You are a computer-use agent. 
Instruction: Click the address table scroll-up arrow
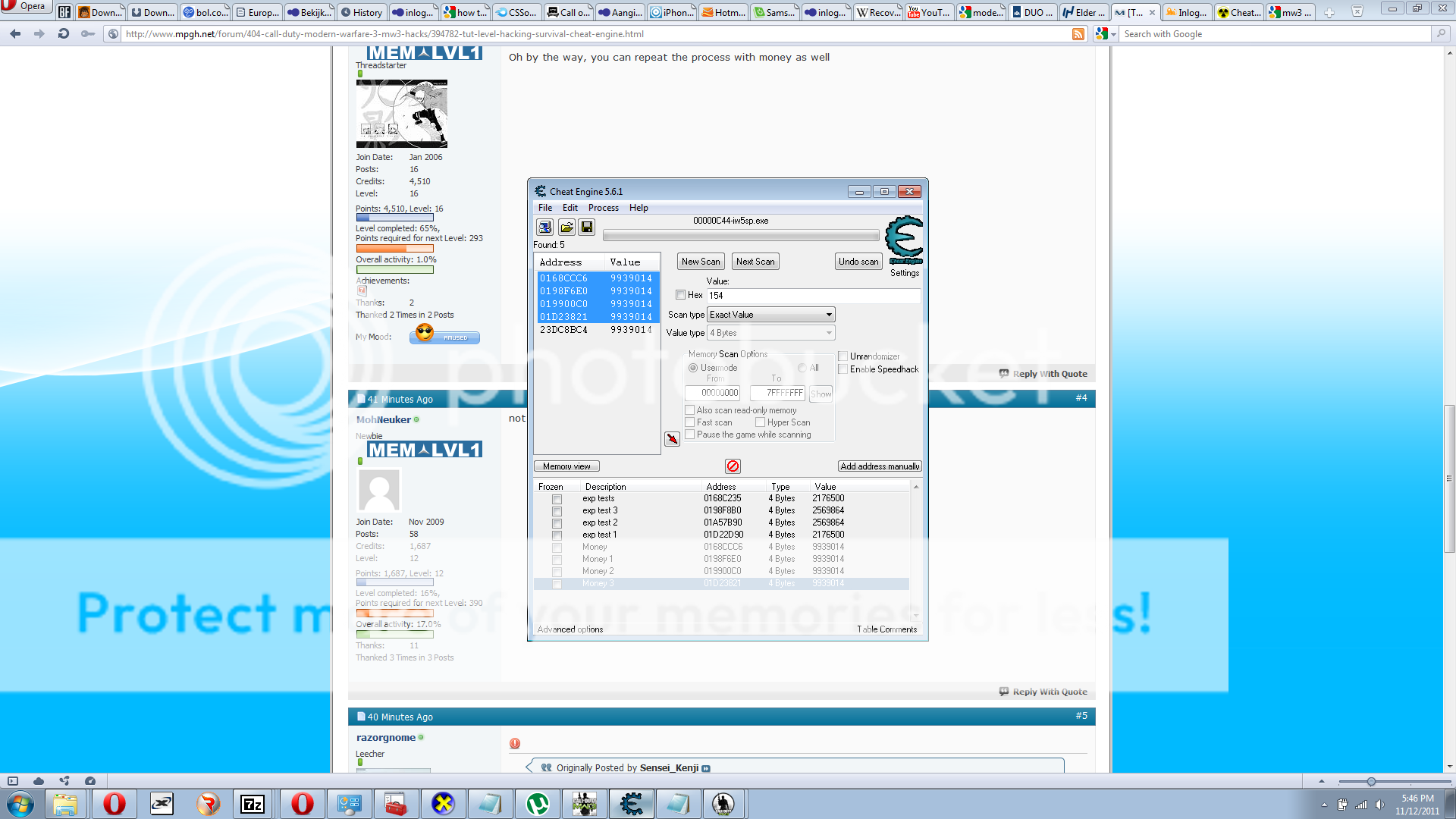(x=916, y=487)
